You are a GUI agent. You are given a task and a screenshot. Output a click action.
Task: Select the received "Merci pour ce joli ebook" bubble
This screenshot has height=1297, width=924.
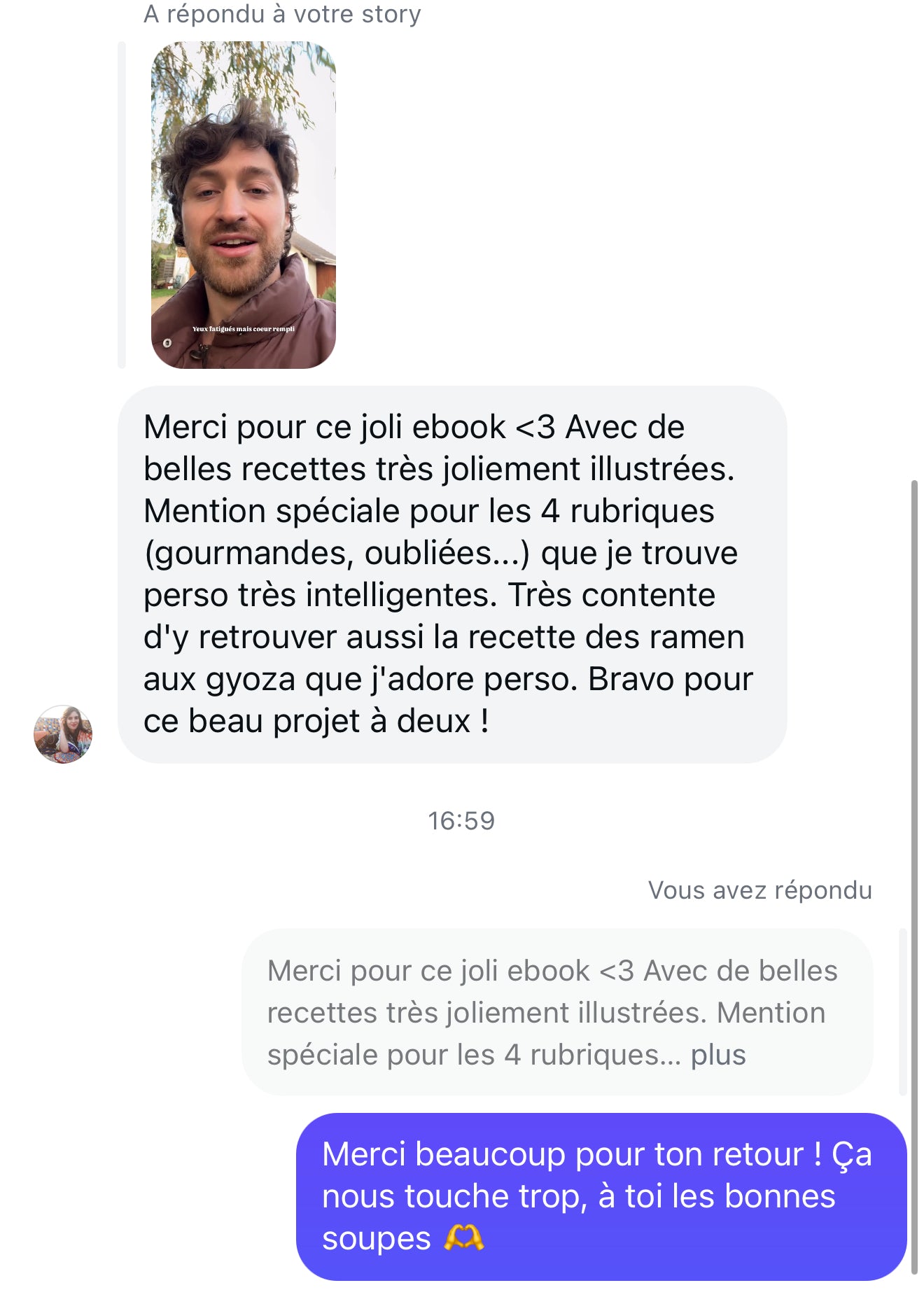pos(452,574)
